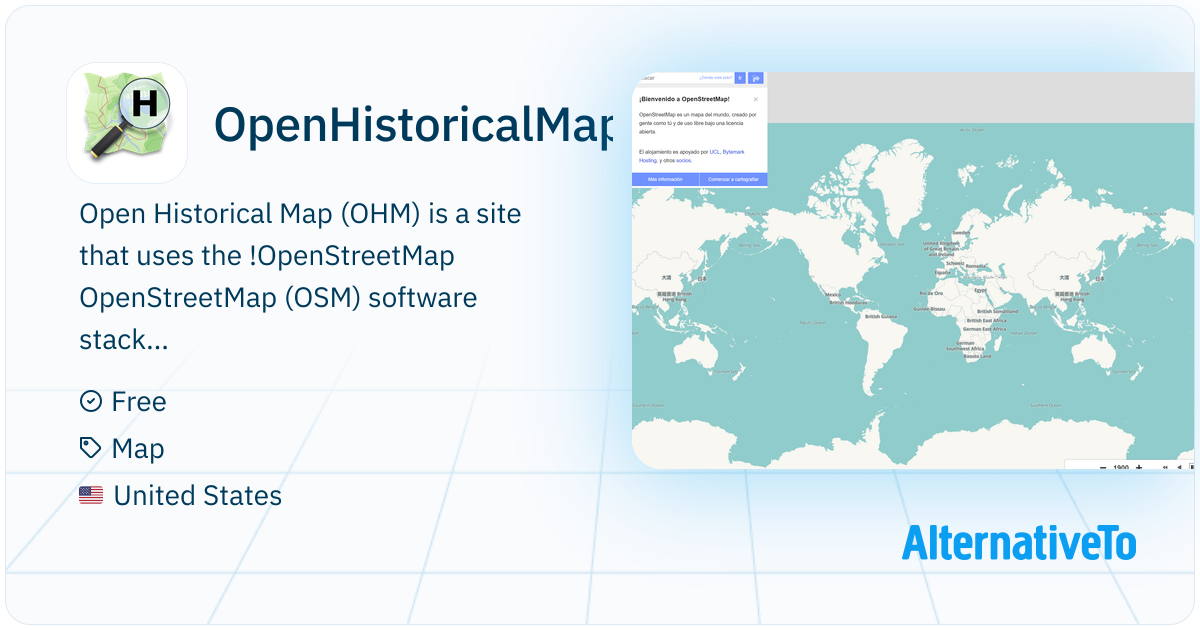1200x630 pixels.
Task: Increase the year with plus button
Action: (x=1139, y=467)
